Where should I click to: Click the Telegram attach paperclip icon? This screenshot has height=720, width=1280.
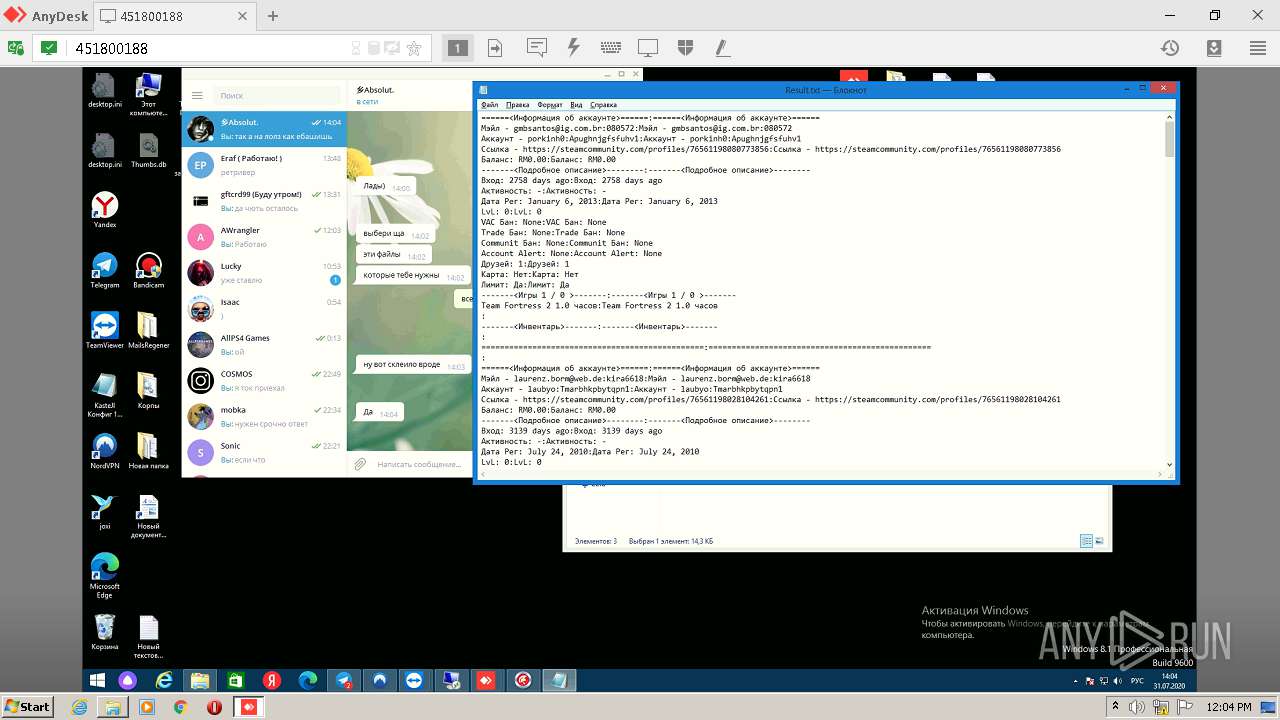(360, 464)
